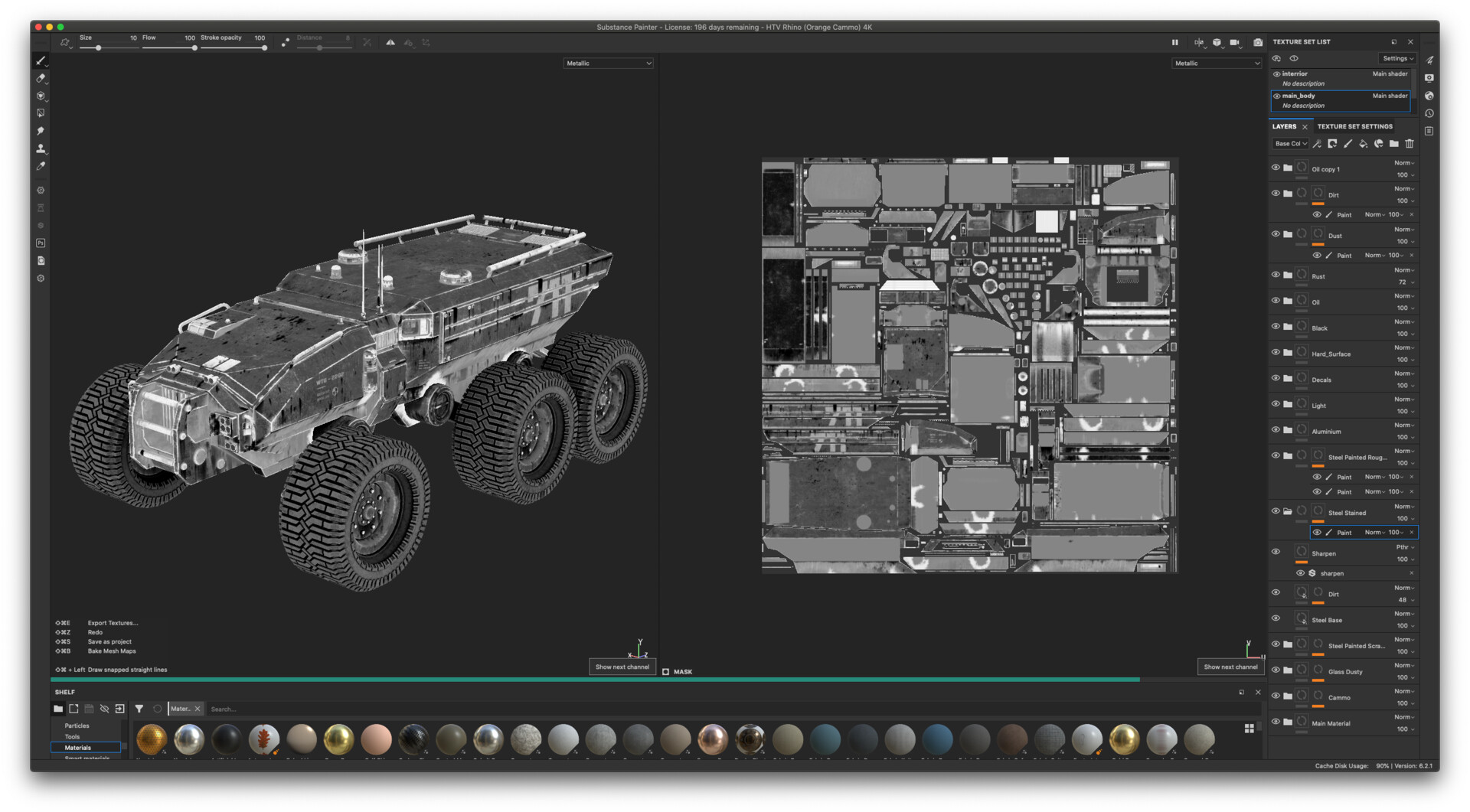Add a new folder in Layers

click(x=1393, y=144)
